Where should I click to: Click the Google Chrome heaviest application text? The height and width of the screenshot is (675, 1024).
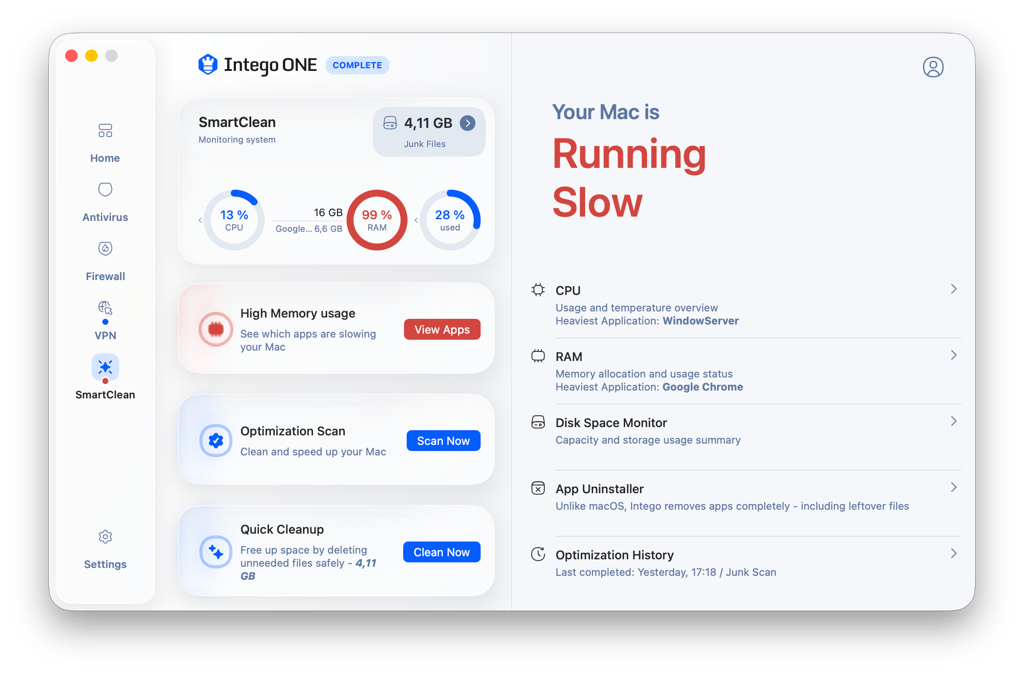tap(703, 387)
